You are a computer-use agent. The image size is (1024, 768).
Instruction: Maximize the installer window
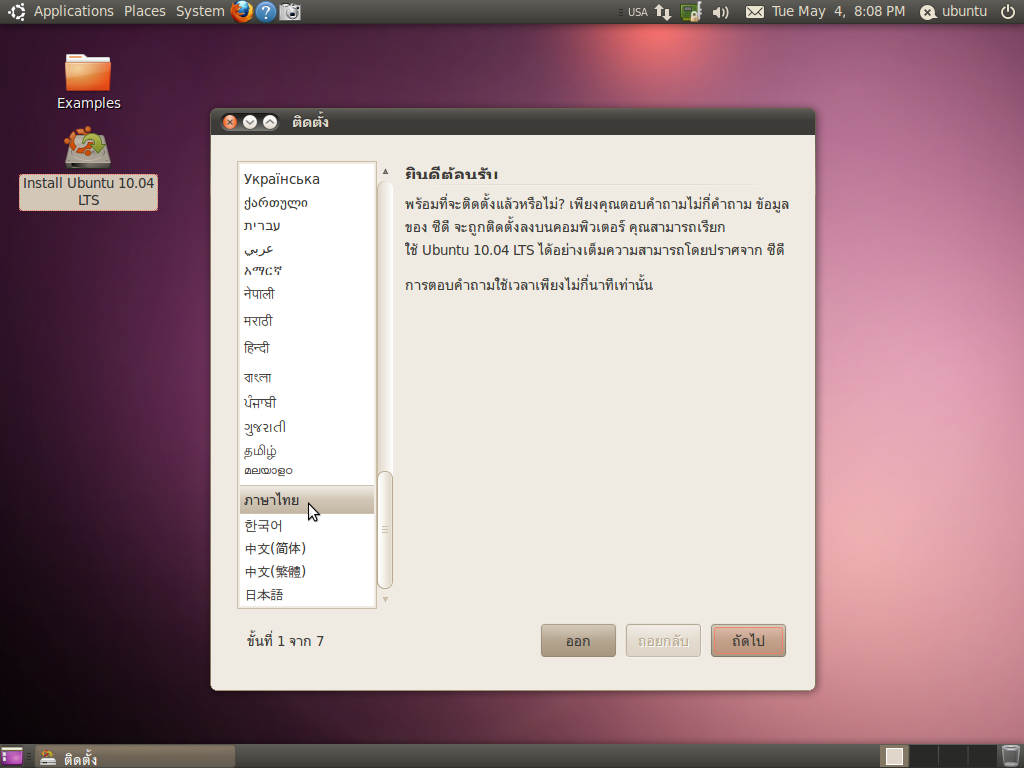tap(270, 122)
